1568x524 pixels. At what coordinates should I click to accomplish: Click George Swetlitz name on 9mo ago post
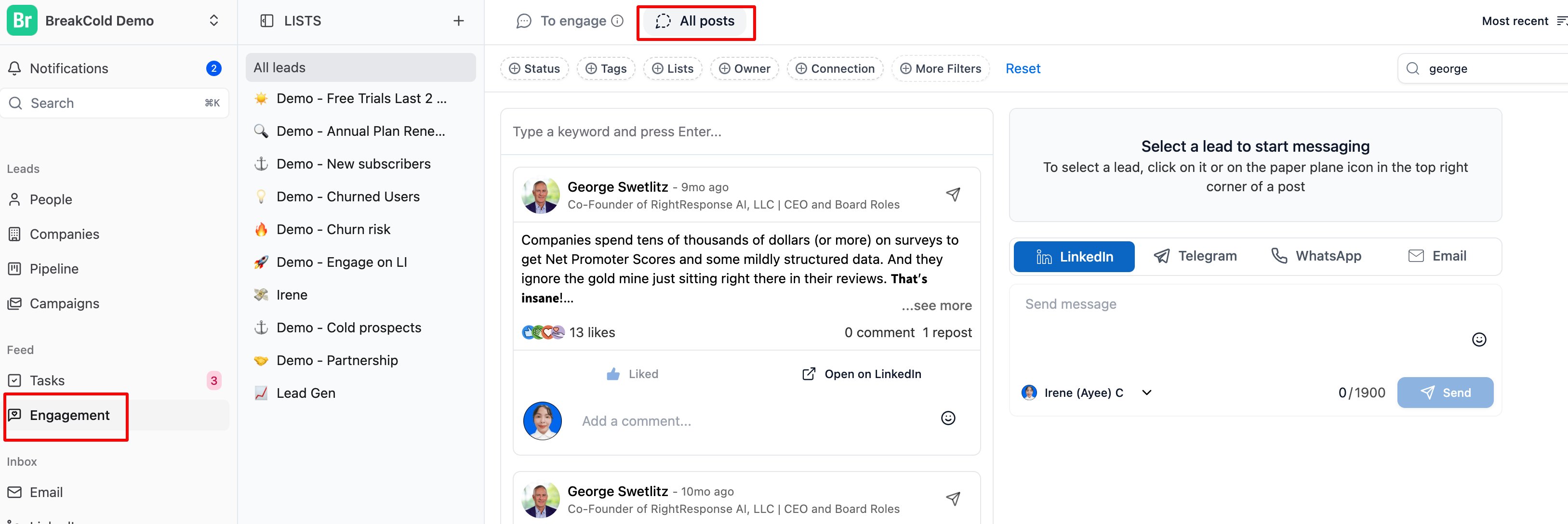(617, 187)
